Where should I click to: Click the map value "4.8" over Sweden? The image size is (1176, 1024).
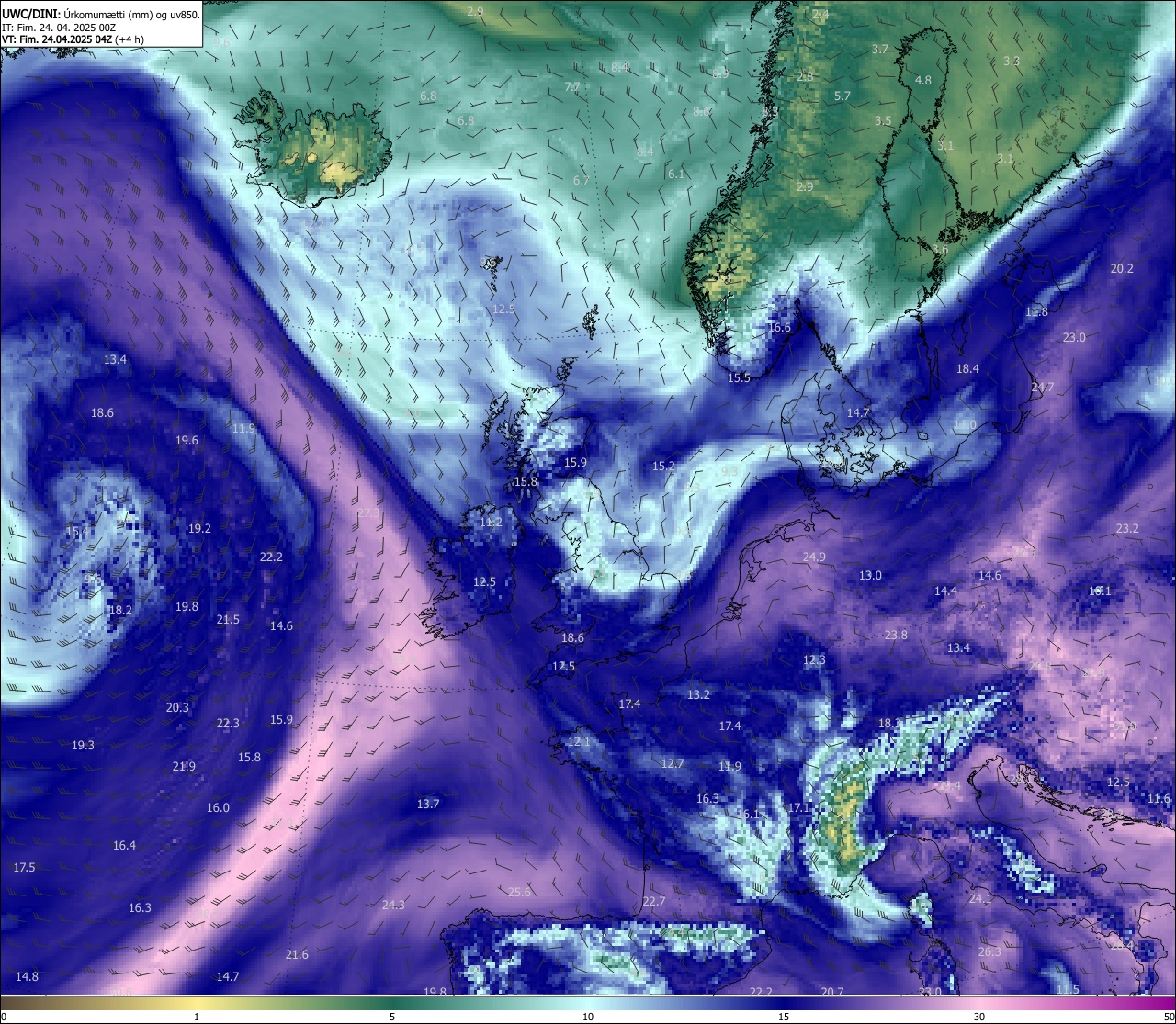[x=923, y=81]
